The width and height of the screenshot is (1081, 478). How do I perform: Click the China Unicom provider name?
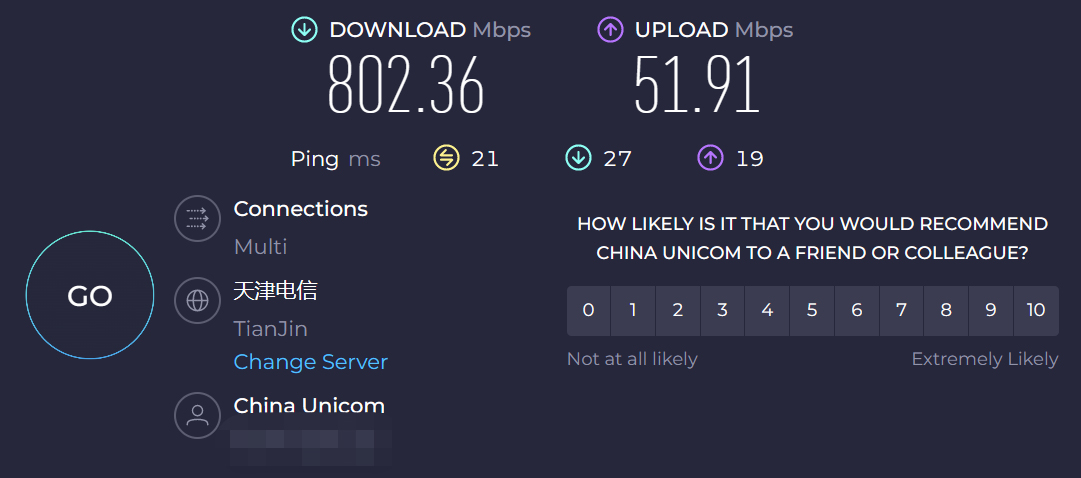click(x=309, y=406)
